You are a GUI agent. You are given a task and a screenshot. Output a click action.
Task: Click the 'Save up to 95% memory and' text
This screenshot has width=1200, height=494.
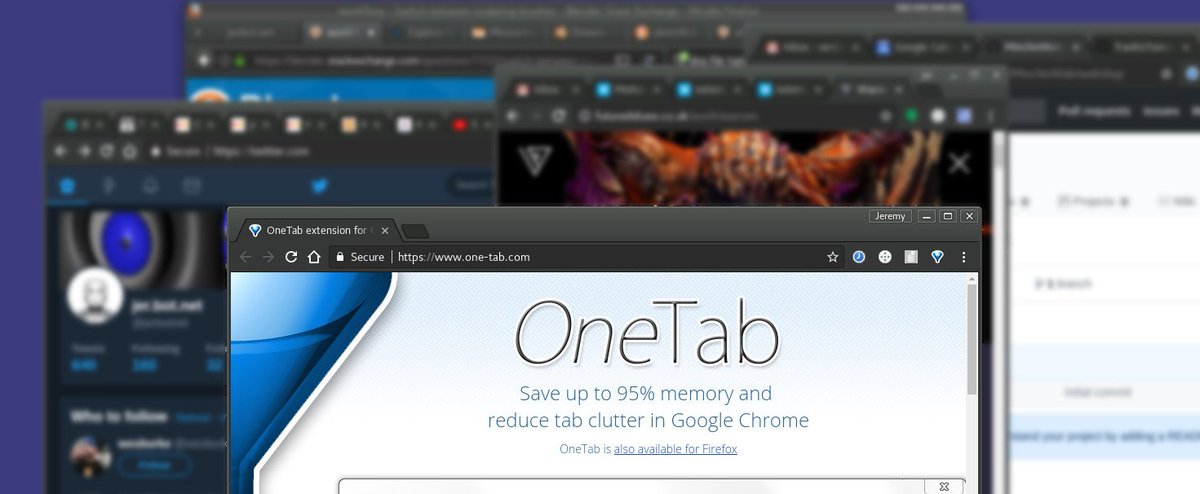pyautogui.click(x=646, y=394)
